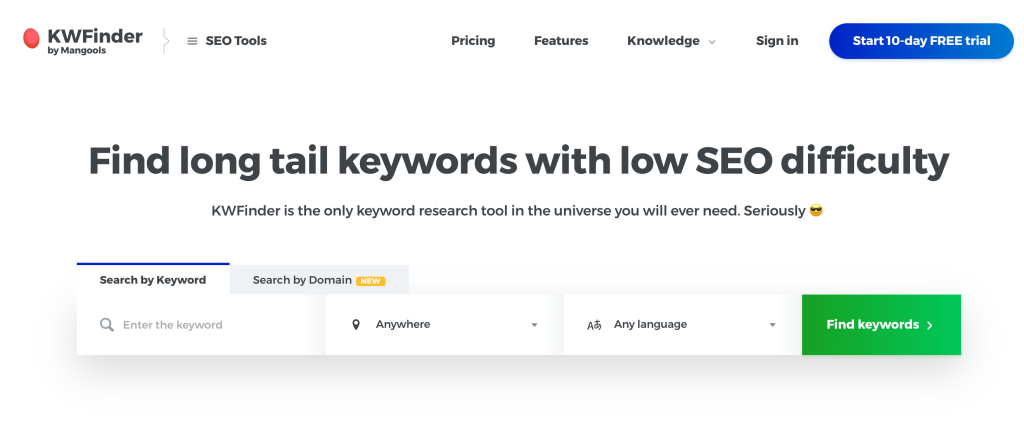Switch to the Search by Domain tab

point(302,280)
